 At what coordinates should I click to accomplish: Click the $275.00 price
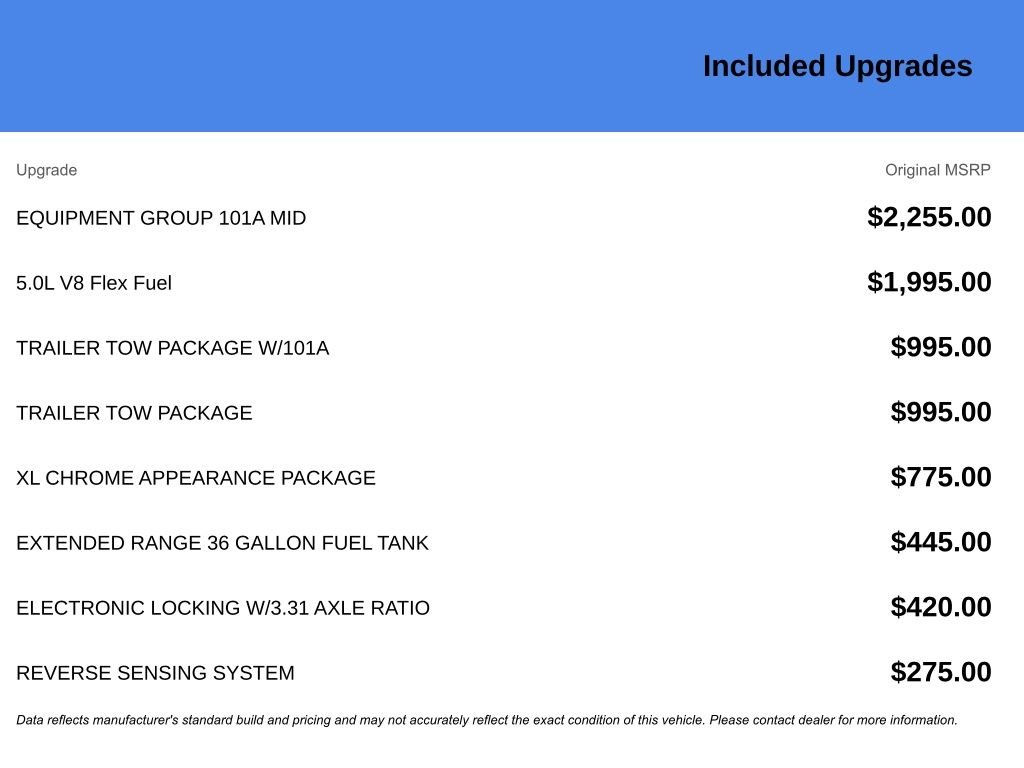941,672
